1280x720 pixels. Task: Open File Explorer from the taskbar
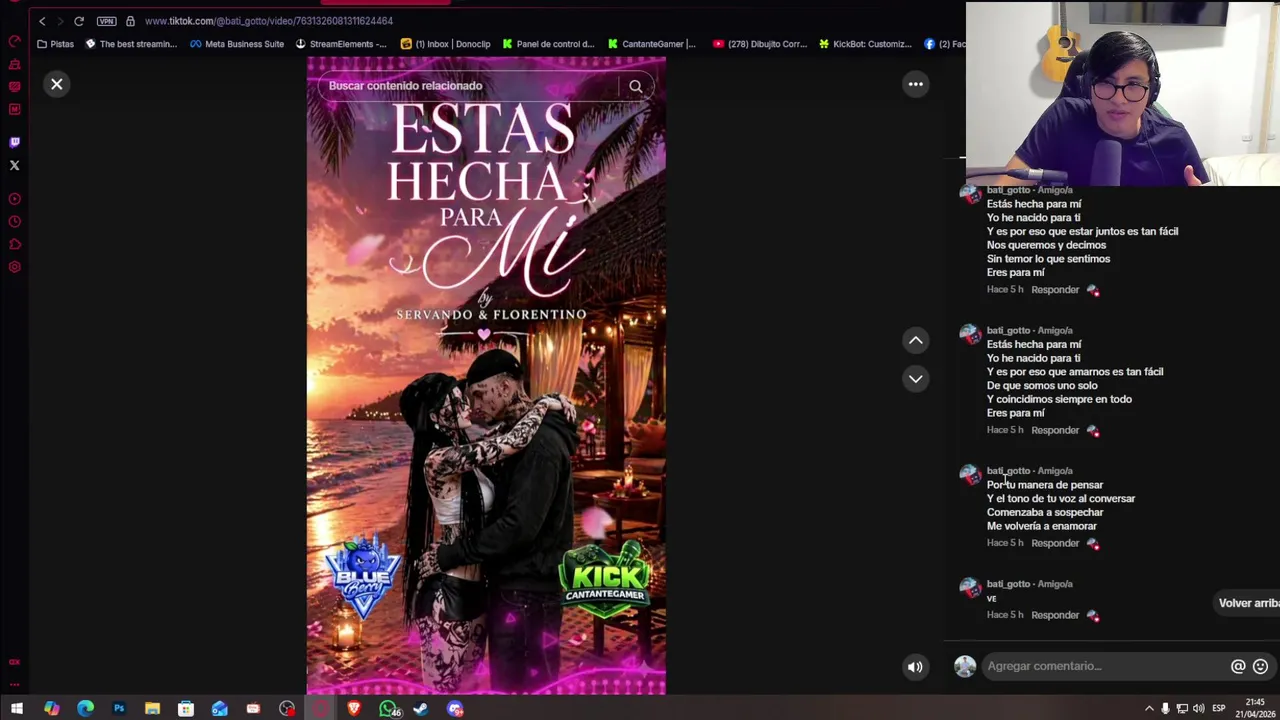point(152,709)
